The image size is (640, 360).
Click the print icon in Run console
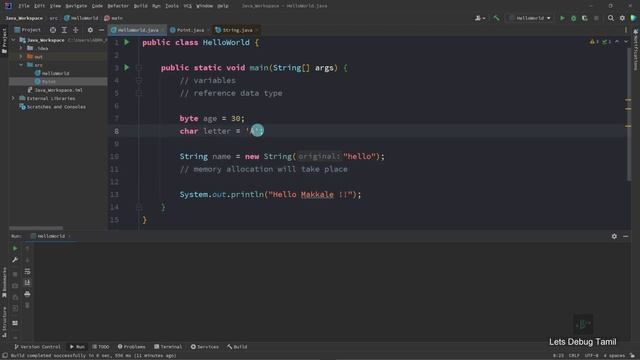(27, 294)
